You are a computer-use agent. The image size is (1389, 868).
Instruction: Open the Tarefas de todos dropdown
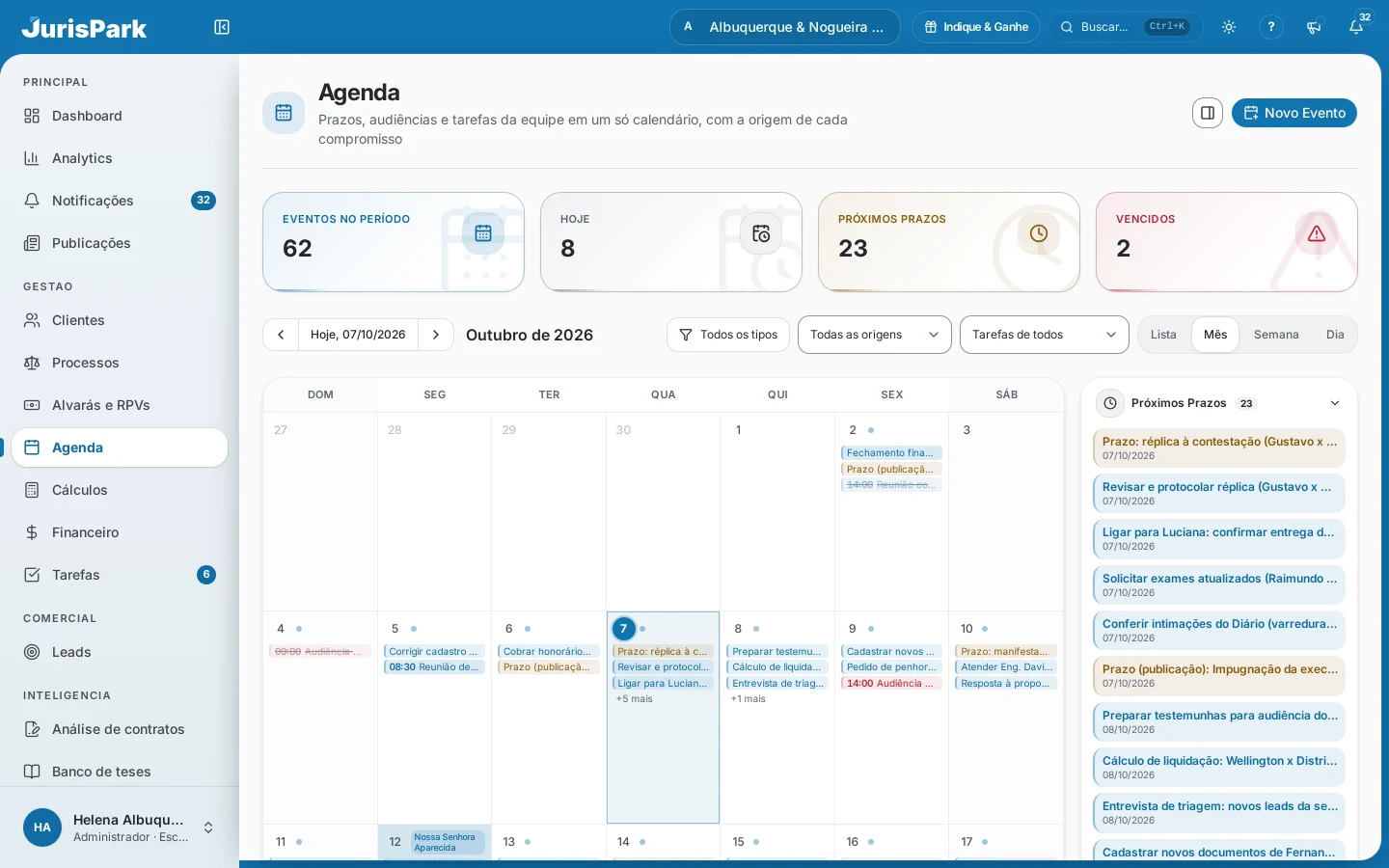point(1045,335)
